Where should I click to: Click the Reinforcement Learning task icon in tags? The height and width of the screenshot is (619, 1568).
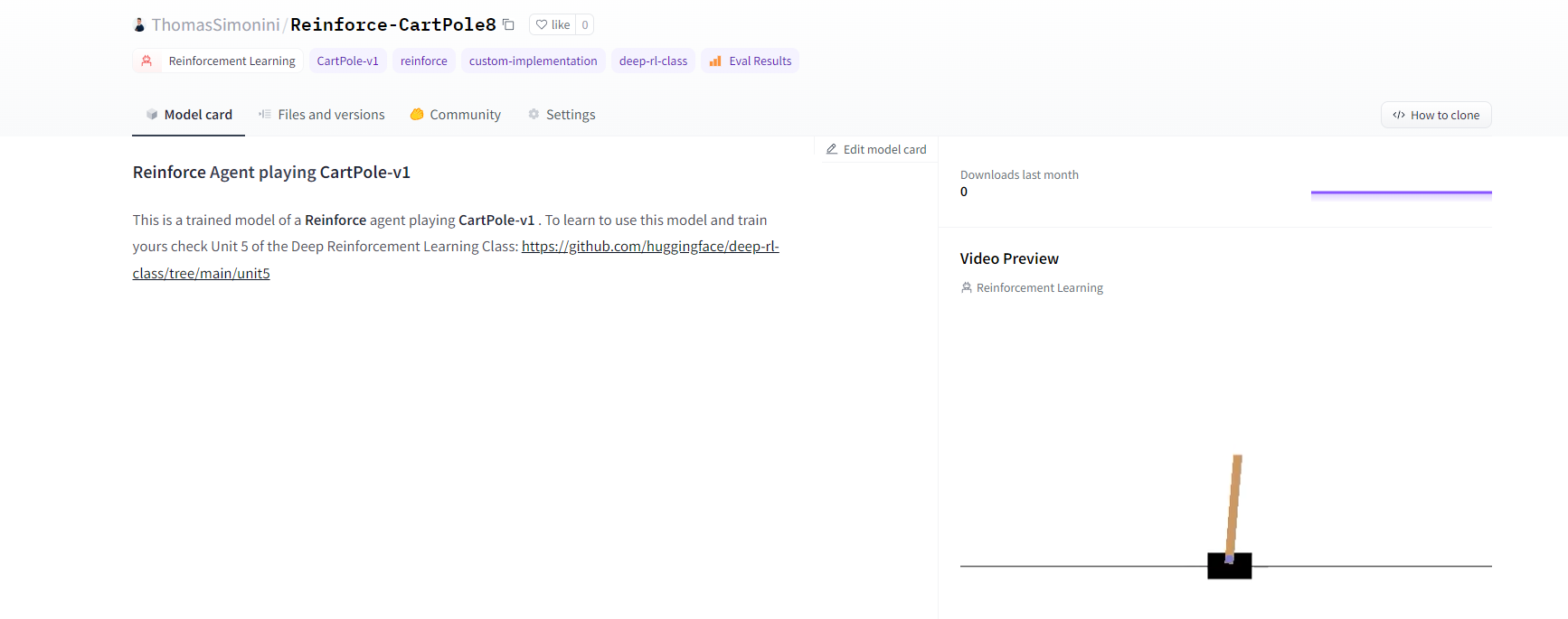(146, 61)
